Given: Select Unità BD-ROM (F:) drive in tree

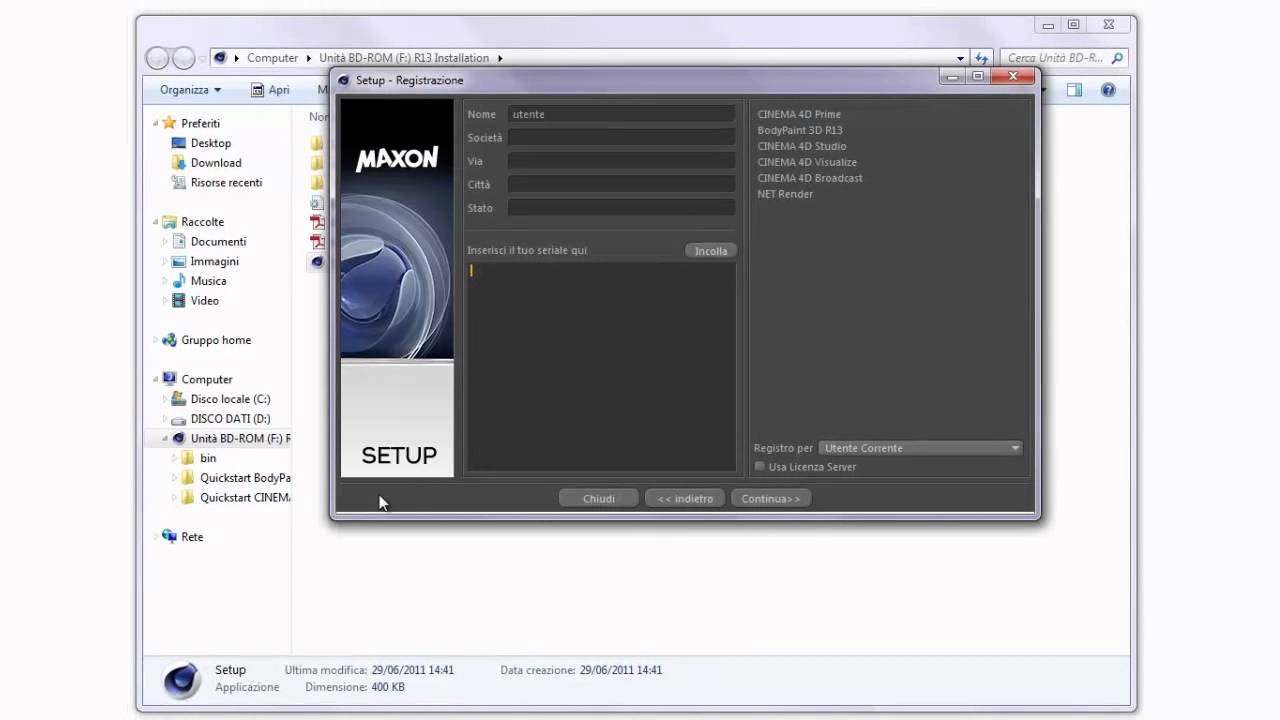Looking at the screenshot, I should 240,439.
